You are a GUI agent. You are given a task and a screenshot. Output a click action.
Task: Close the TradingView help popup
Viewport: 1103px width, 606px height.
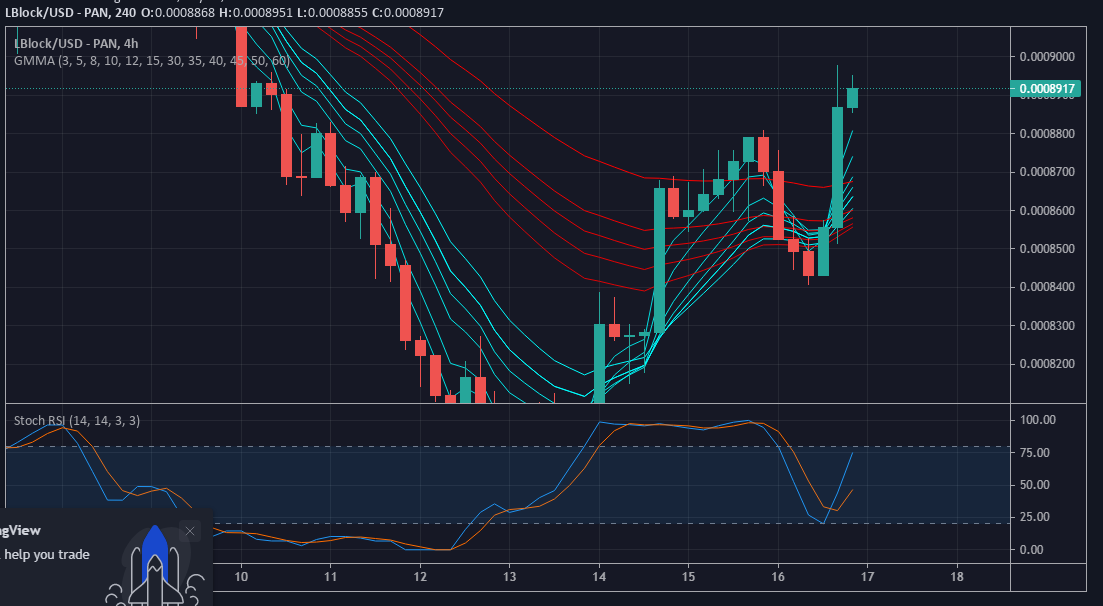tap(190, 531)
